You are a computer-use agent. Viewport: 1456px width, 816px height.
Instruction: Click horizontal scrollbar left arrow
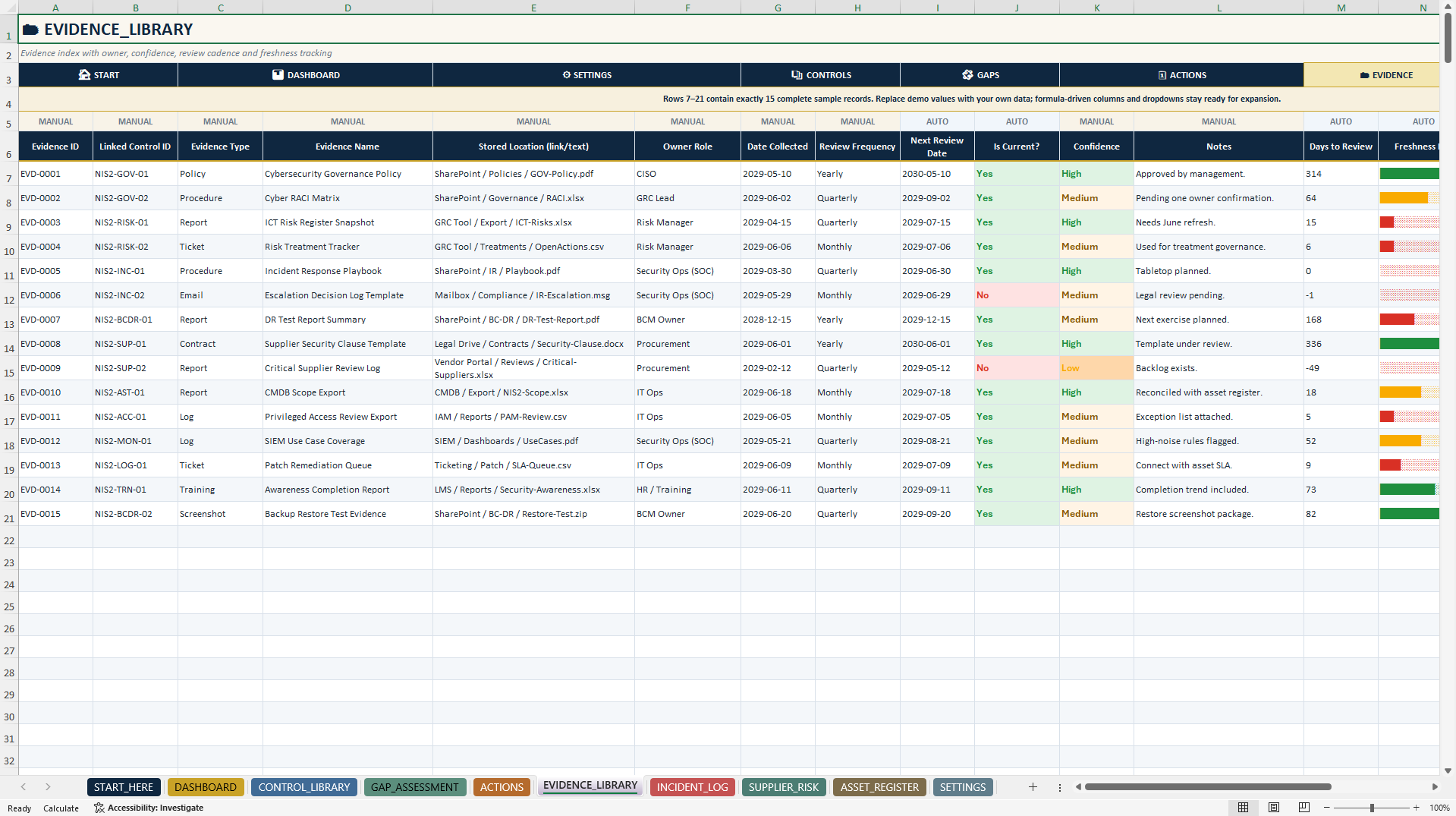(1078, 787)
